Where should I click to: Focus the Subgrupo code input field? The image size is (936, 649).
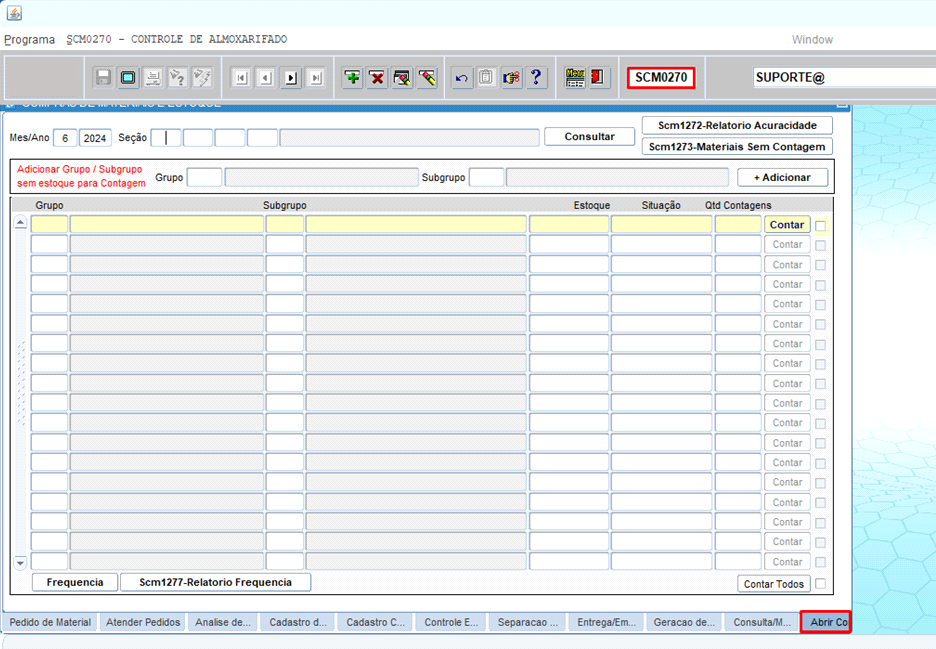[487, 177]
